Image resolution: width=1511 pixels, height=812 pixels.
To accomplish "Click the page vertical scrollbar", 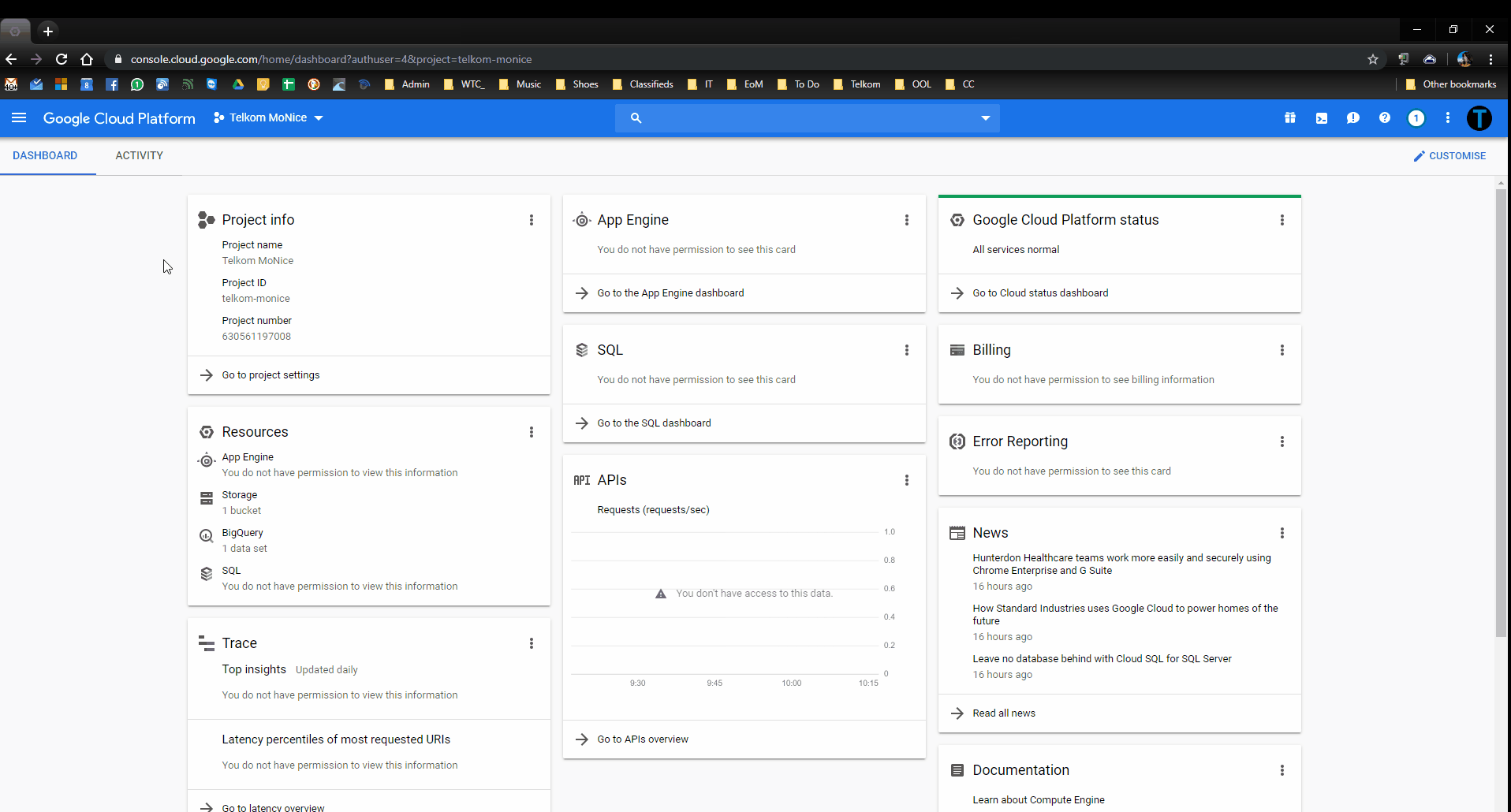I will (x=1501, y=412).
